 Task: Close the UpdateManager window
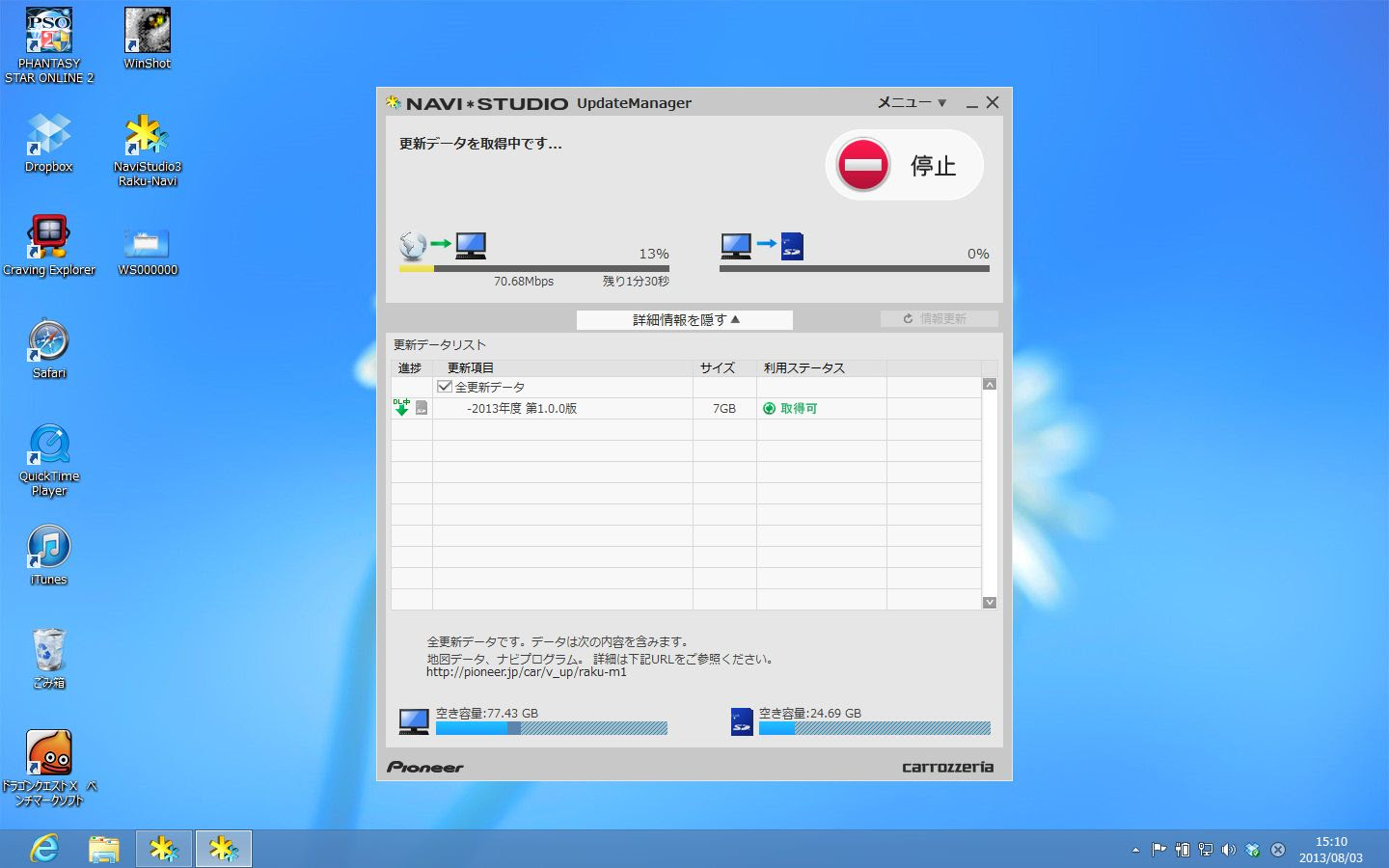click(993, 102)
